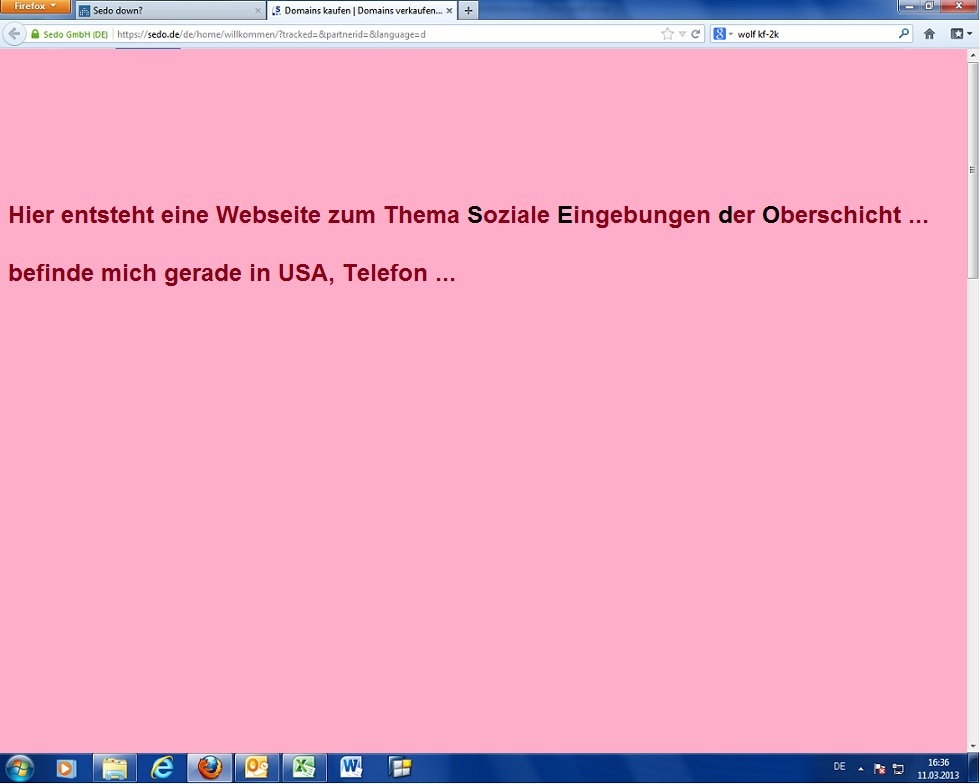Restore down the Firefox window
Screen dimensions: 980x784
point(930,6)
